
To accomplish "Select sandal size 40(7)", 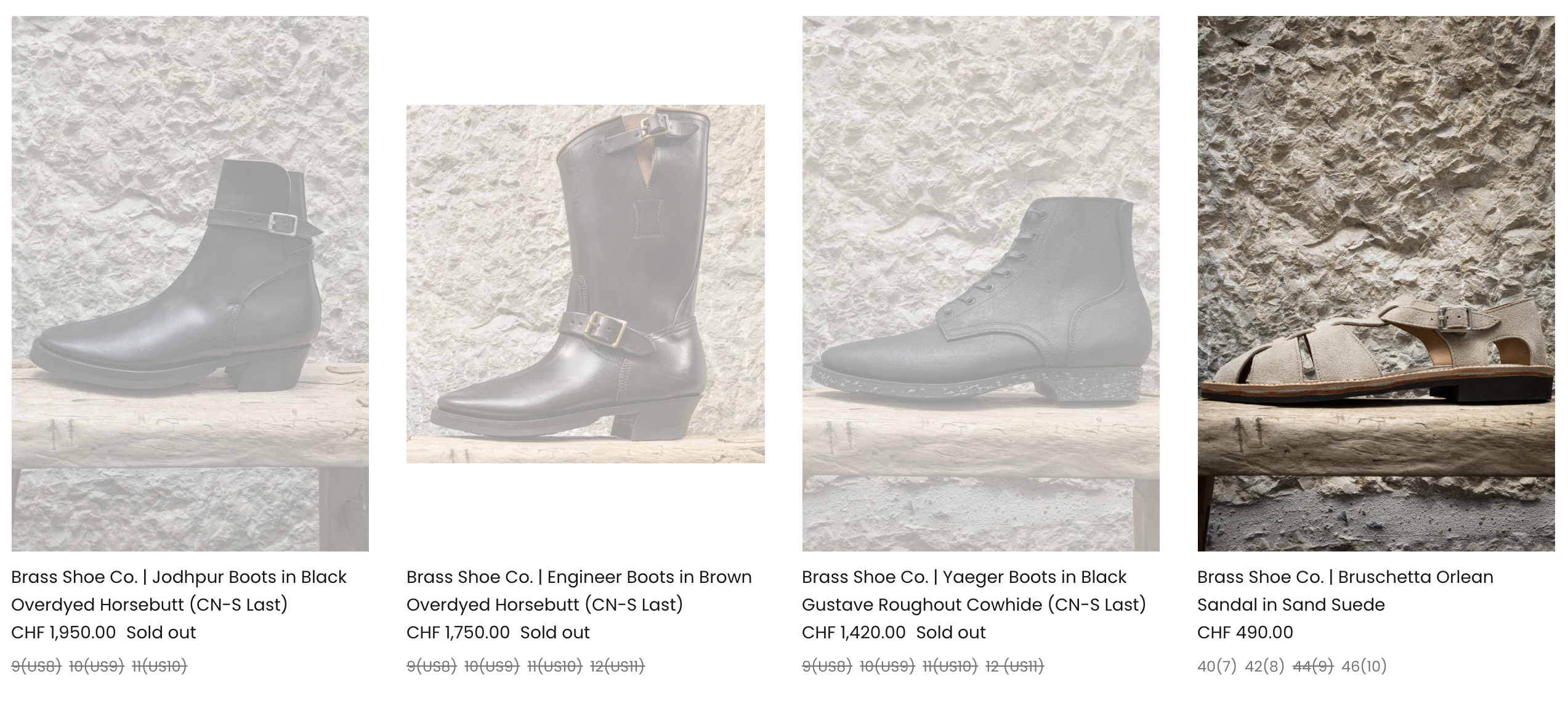I will point(1216,666).
